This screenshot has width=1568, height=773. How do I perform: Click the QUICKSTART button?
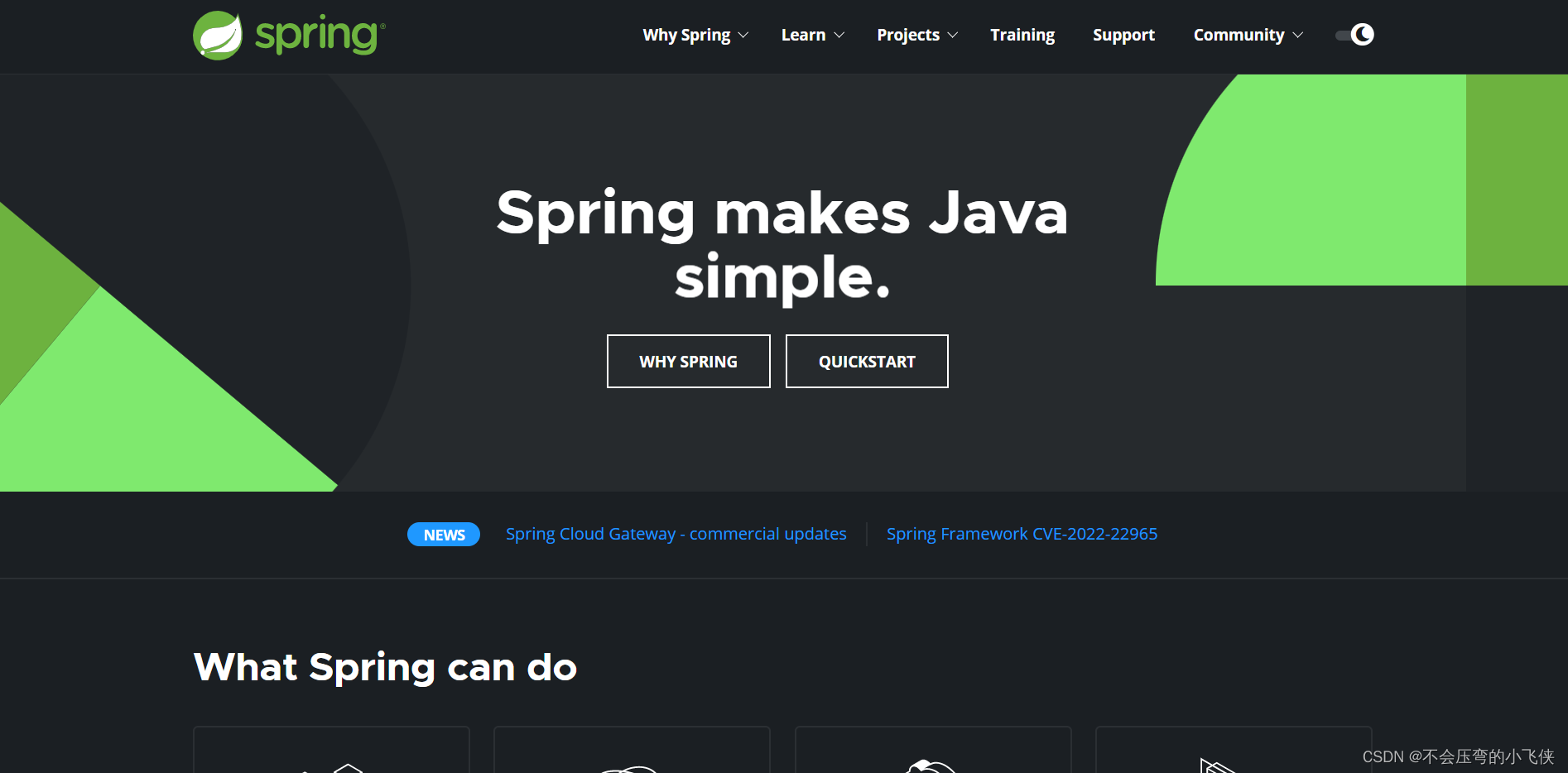coord(867,361)
